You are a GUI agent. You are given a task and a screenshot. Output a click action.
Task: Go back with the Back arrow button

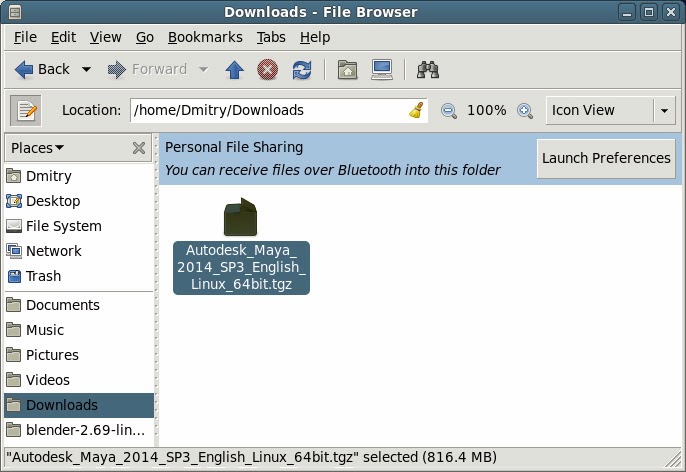pyautogui.click(x=42, y=70)
